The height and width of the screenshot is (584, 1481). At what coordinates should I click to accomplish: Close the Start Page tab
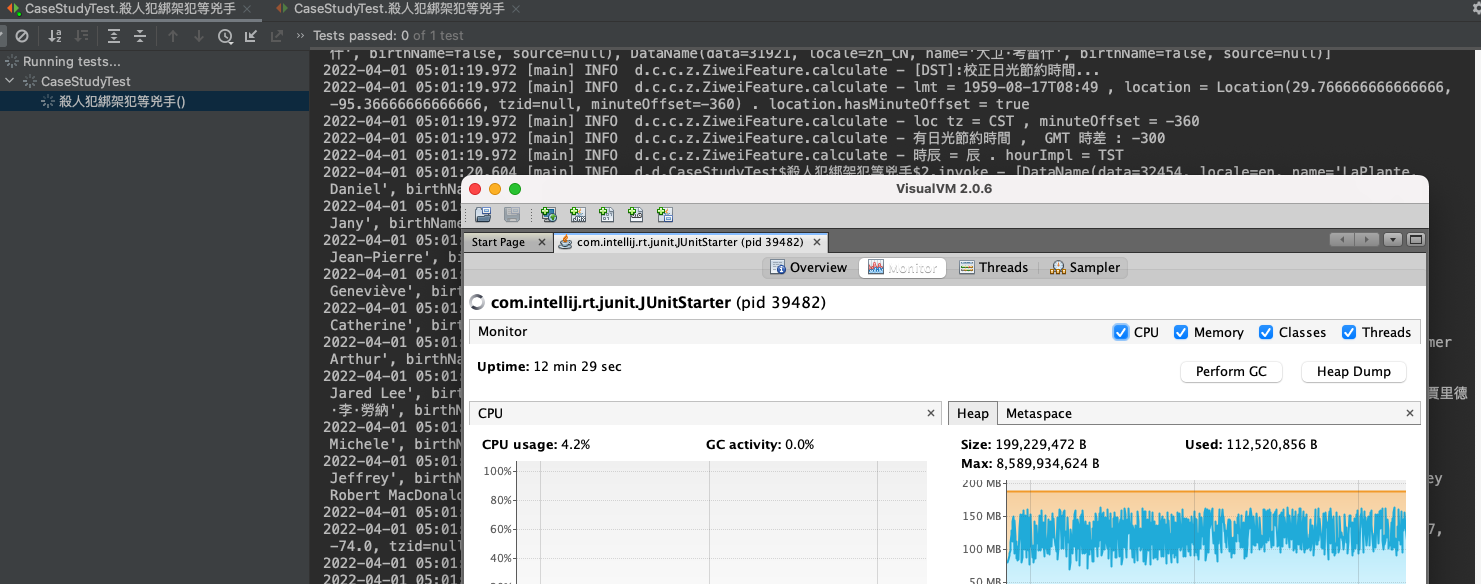click(542, 242)
